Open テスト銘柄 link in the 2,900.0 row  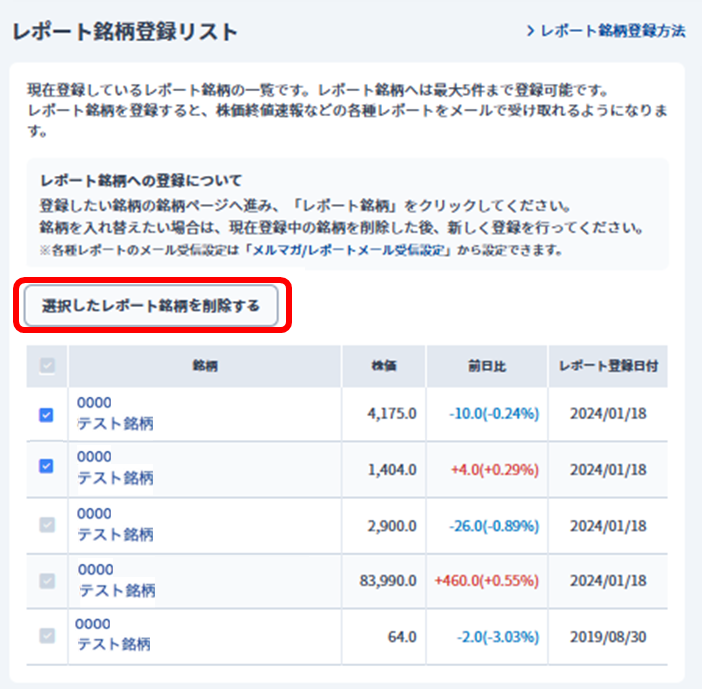coord(115,535)
